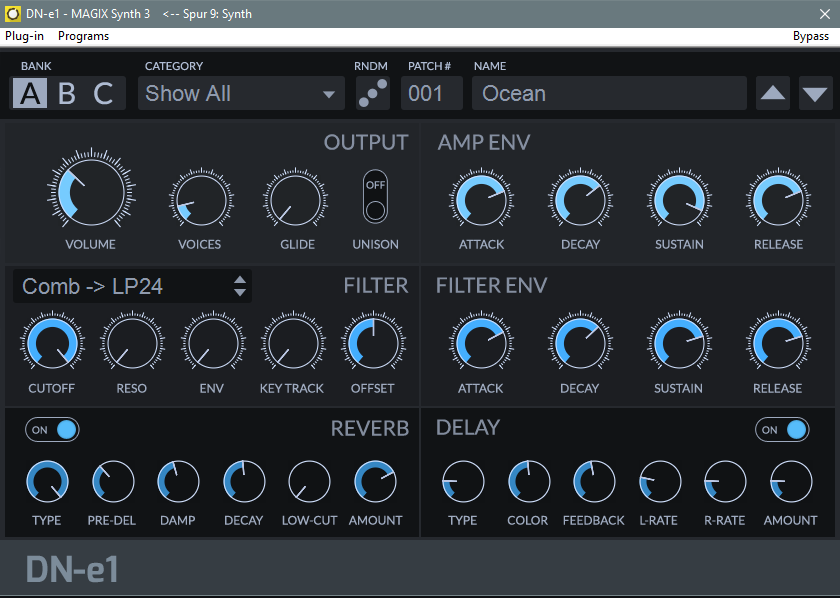Click the Filter Reso knob

point(132,343)
